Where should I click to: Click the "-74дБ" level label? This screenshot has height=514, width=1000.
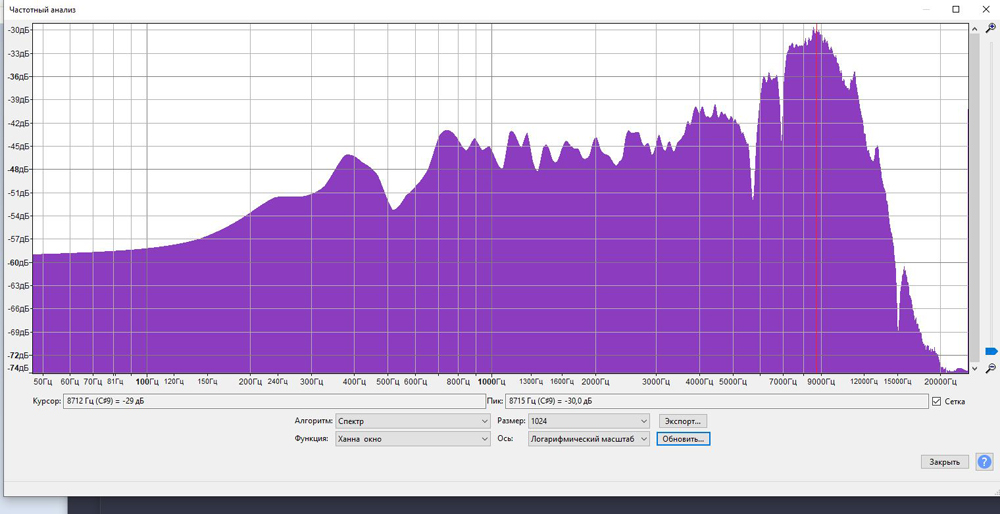pyautogui.click(x=17, y=369)
